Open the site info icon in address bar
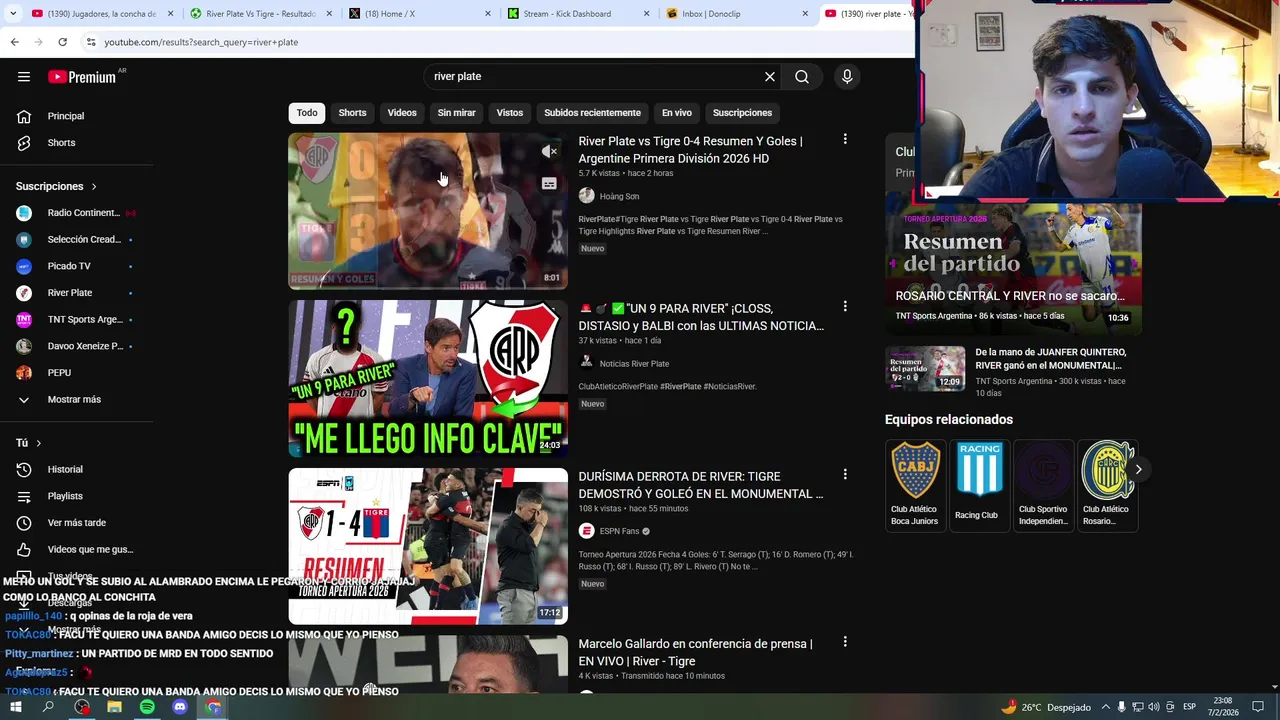Image resolution: width=1280 pixels, height=720 pixels. click(91, 42)
